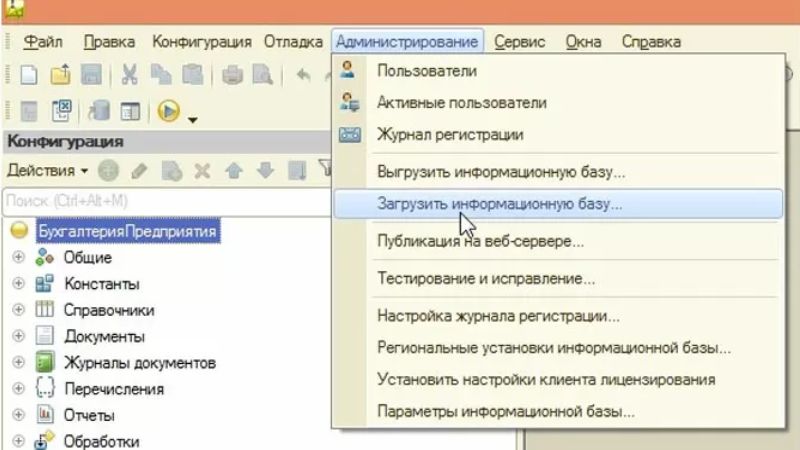The width and height of the screenshot is (800, 450).
Task: Click the filter funnel icon in the Configuration toolbar
Action: click(x=324, y=168)
